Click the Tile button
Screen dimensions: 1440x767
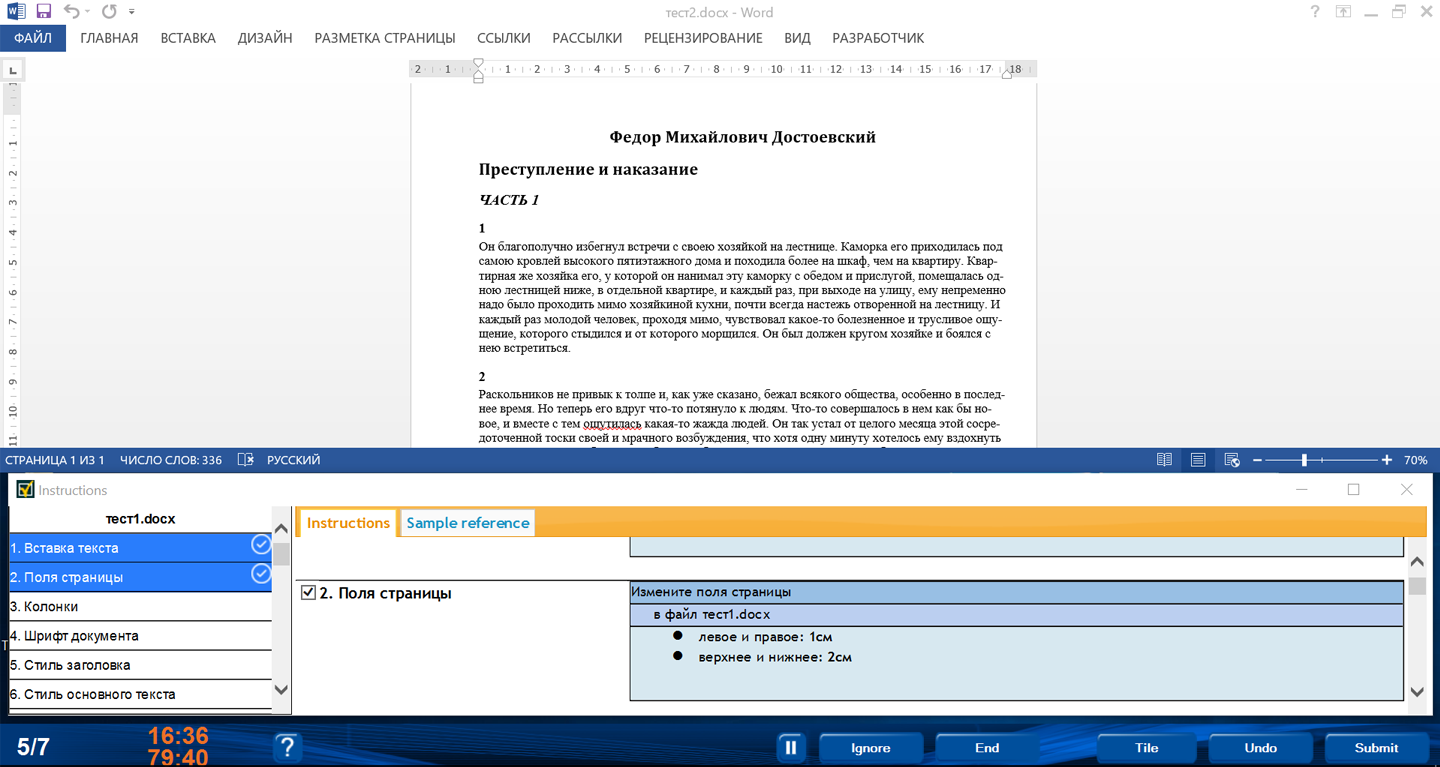point(1146,747)
